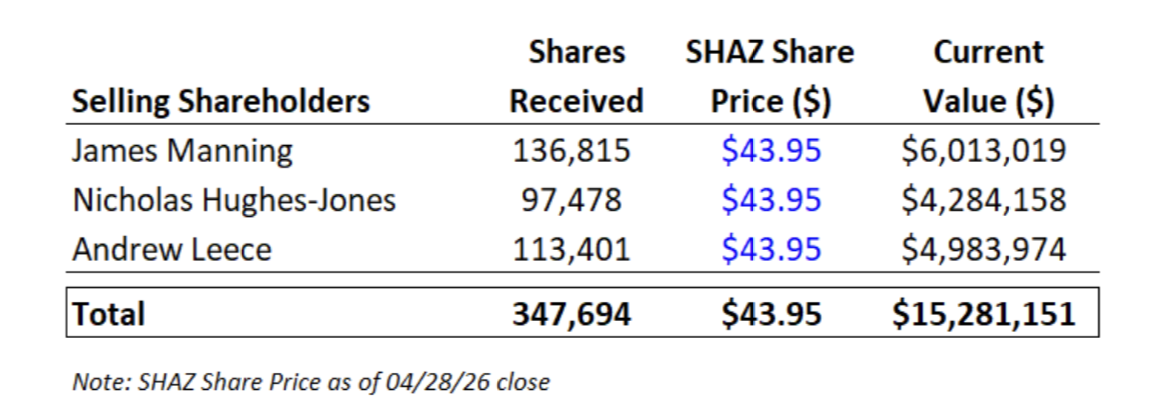This screenshot has width=1172, height=420.
Task: Click the SHAZ share price note text
Action: click(x=311, y=382)
